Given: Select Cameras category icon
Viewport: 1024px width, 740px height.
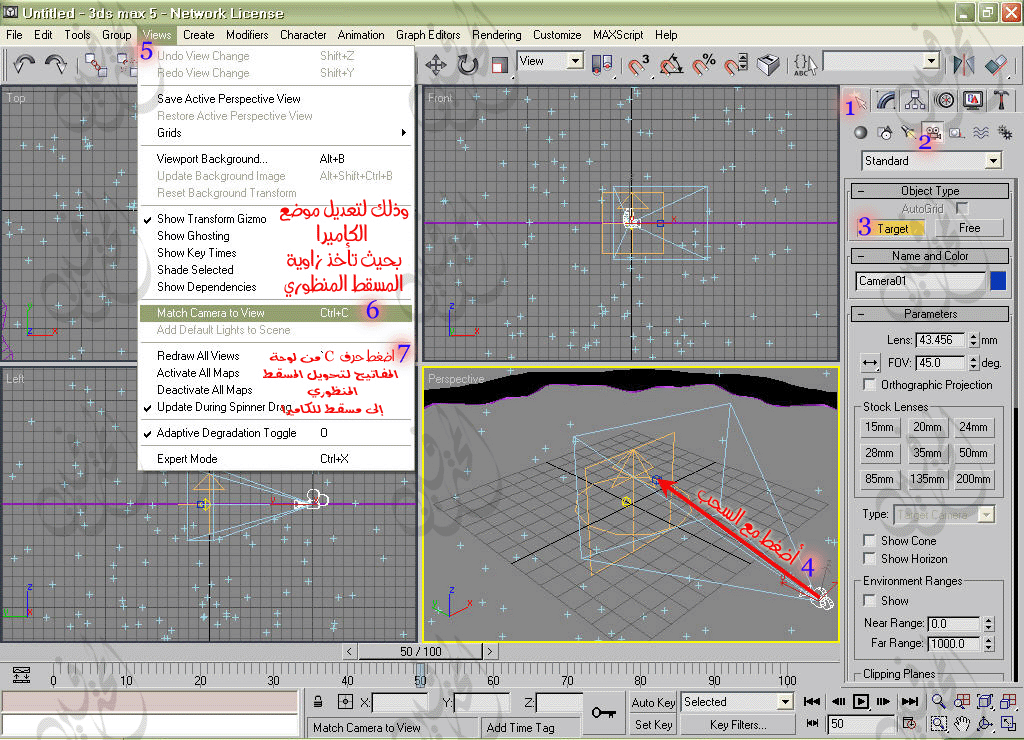Looking at the screenshot, I should [x=933, y=133].
